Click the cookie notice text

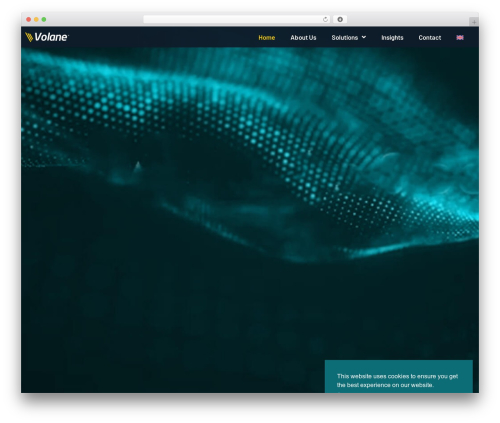[397, 380]
